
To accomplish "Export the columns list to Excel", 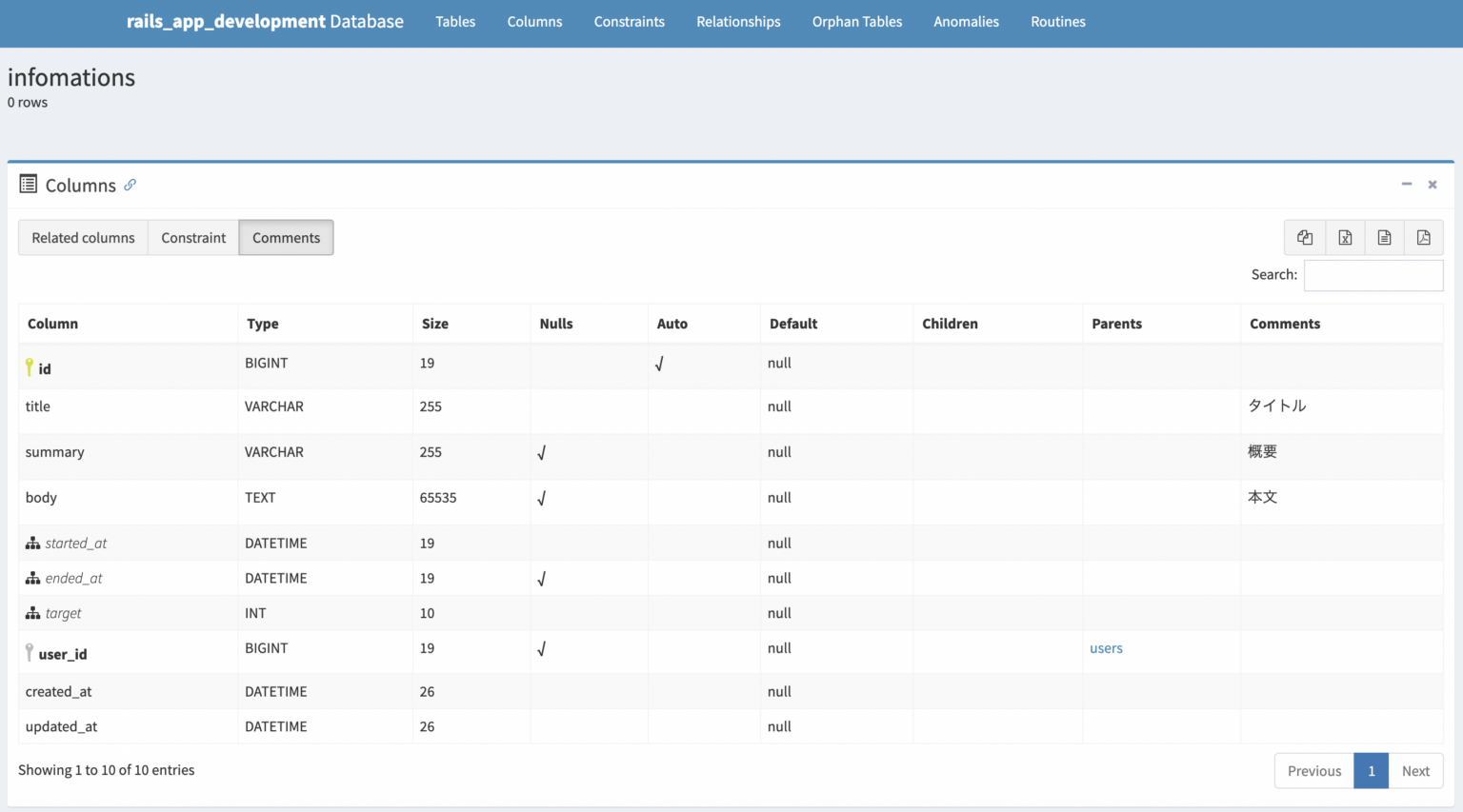I will (x=1345, y=237).
